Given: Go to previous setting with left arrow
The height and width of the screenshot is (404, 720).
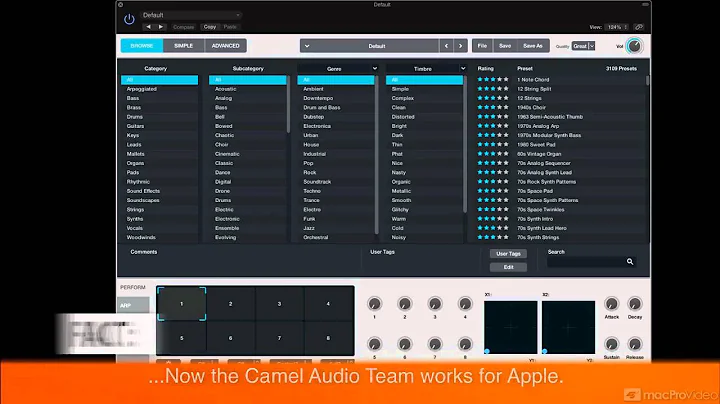Looking at the screenshot, I should pyautogui.click(x=148, y=27).
